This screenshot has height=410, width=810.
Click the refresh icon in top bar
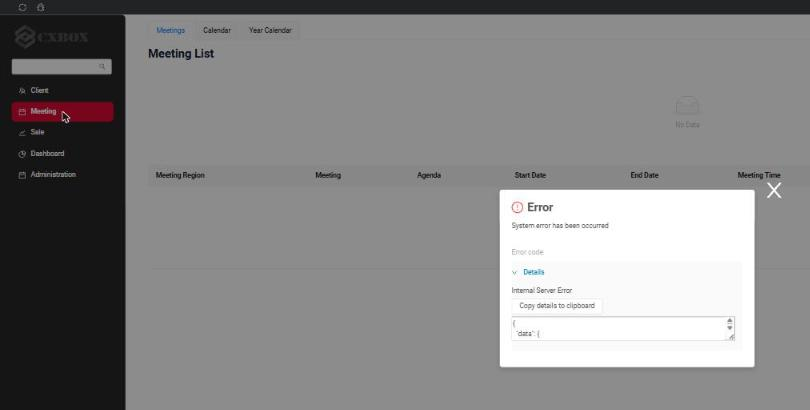tap(22, 7)
